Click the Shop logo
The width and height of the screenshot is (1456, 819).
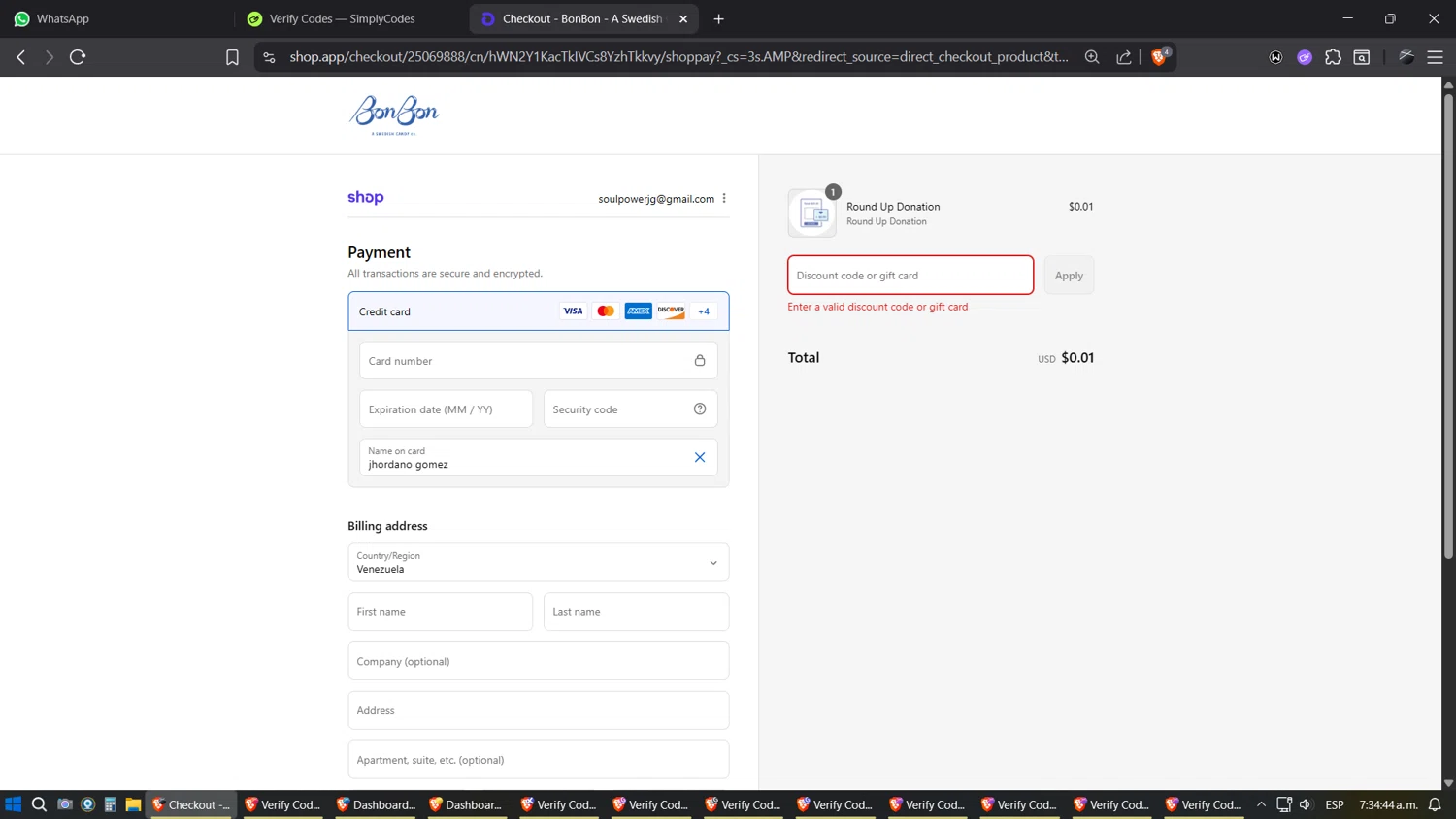[x=366, y=197]
